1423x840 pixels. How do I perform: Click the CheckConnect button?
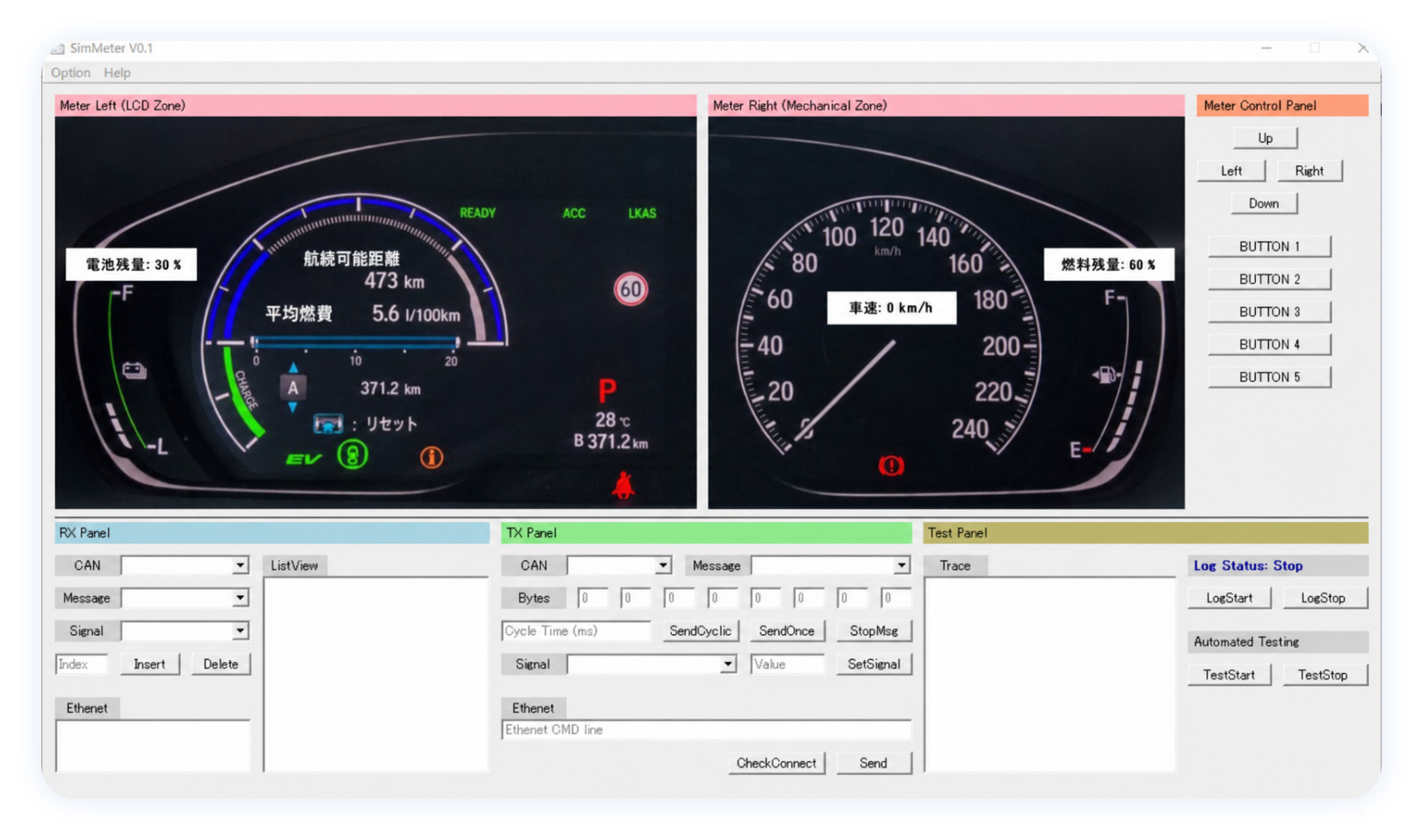pyautogui.click(x=777, y=763)
